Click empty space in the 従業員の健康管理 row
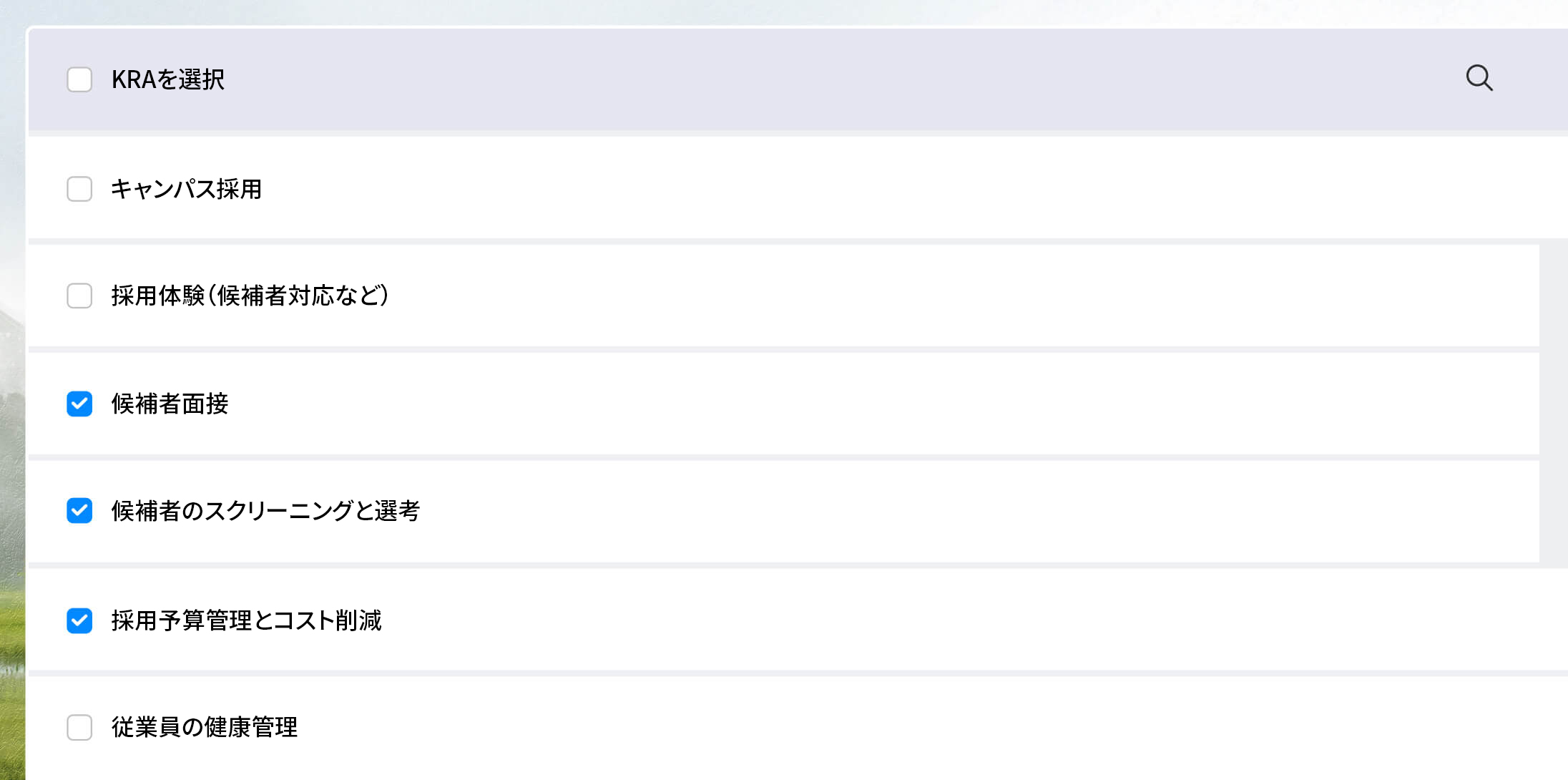1568x780 pixels. 858,727
